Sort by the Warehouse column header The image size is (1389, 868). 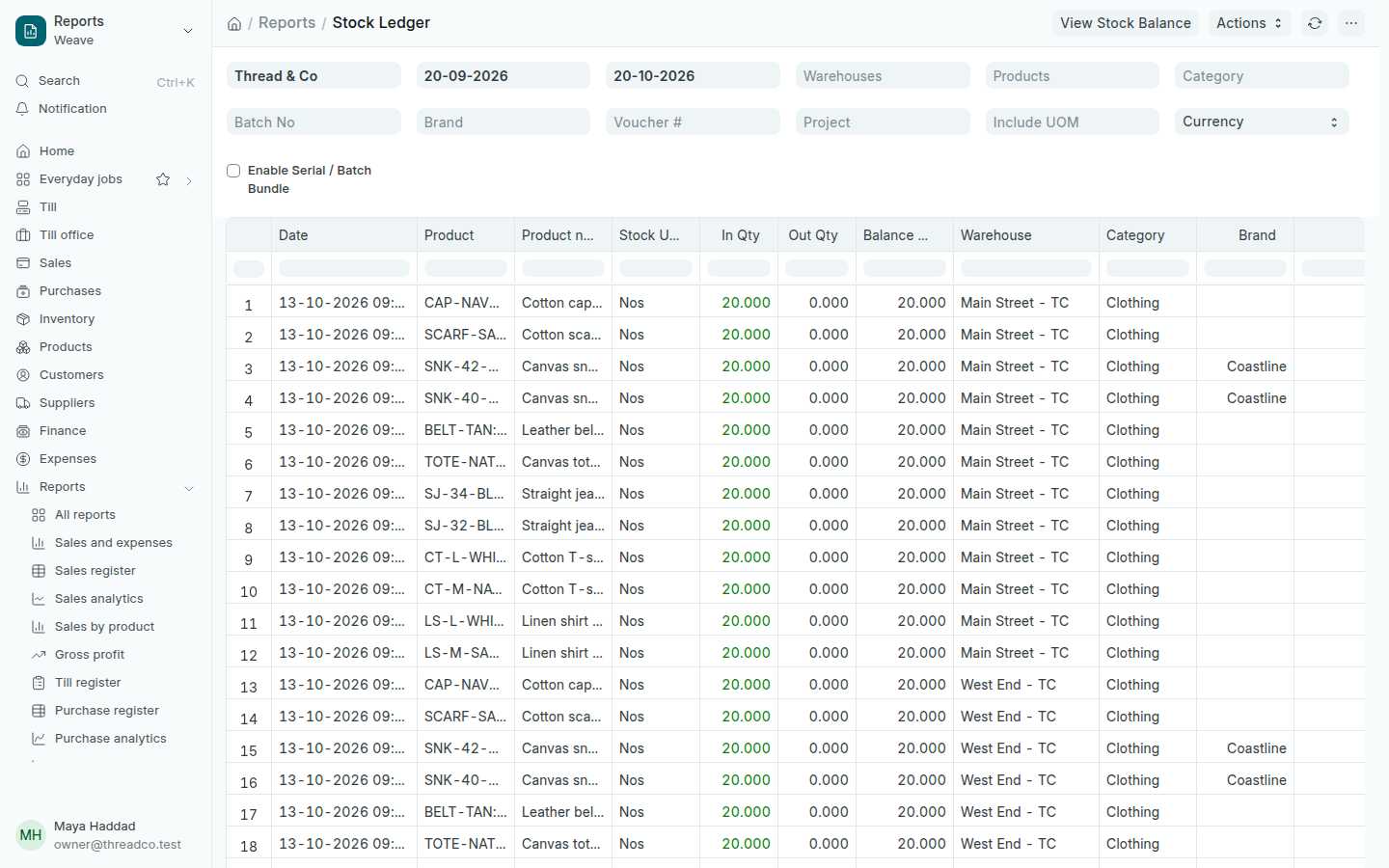(x=1025, y=235)
